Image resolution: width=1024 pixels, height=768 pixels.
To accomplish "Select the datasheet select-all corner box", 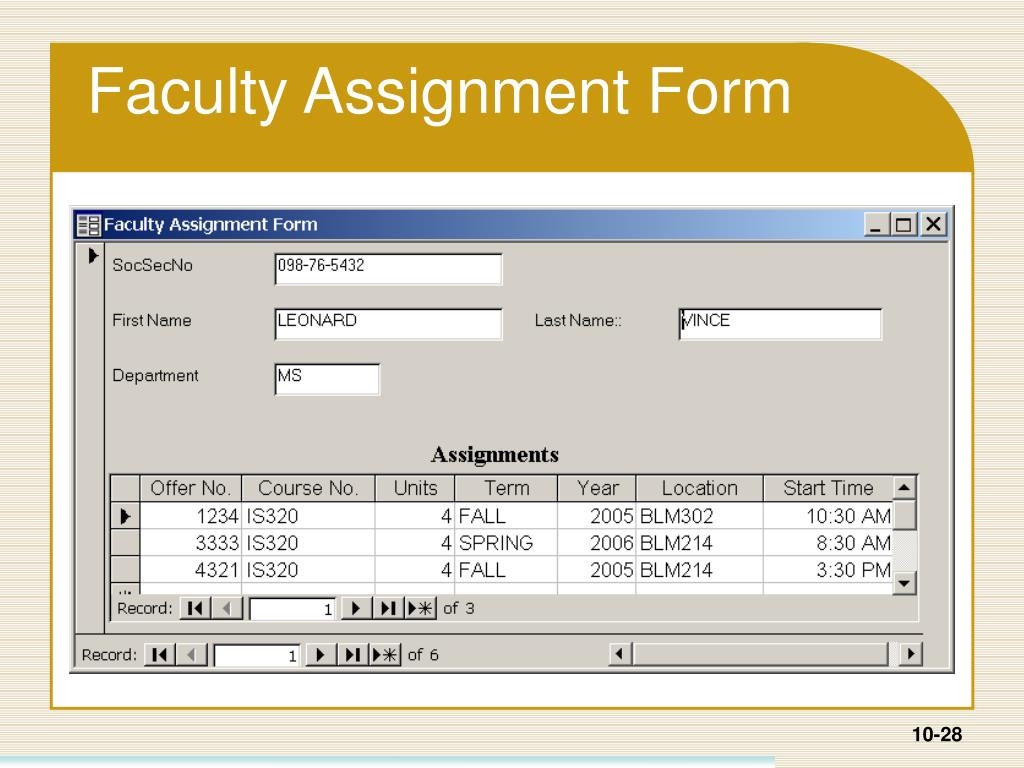I will coord(125,488).
